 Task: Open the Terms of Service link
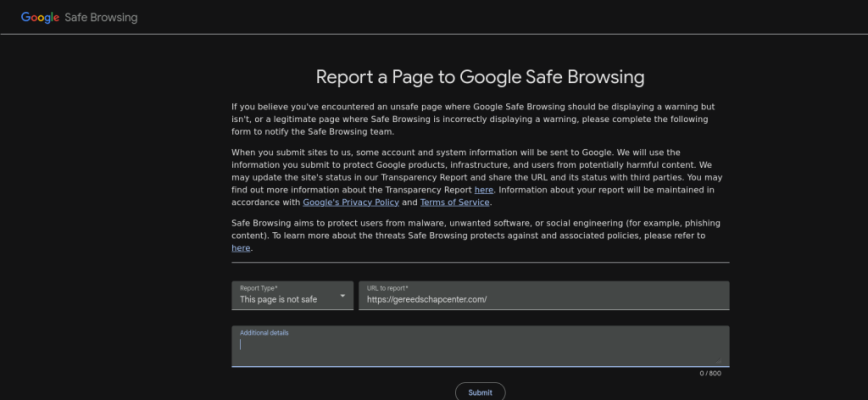coord(455,202)
